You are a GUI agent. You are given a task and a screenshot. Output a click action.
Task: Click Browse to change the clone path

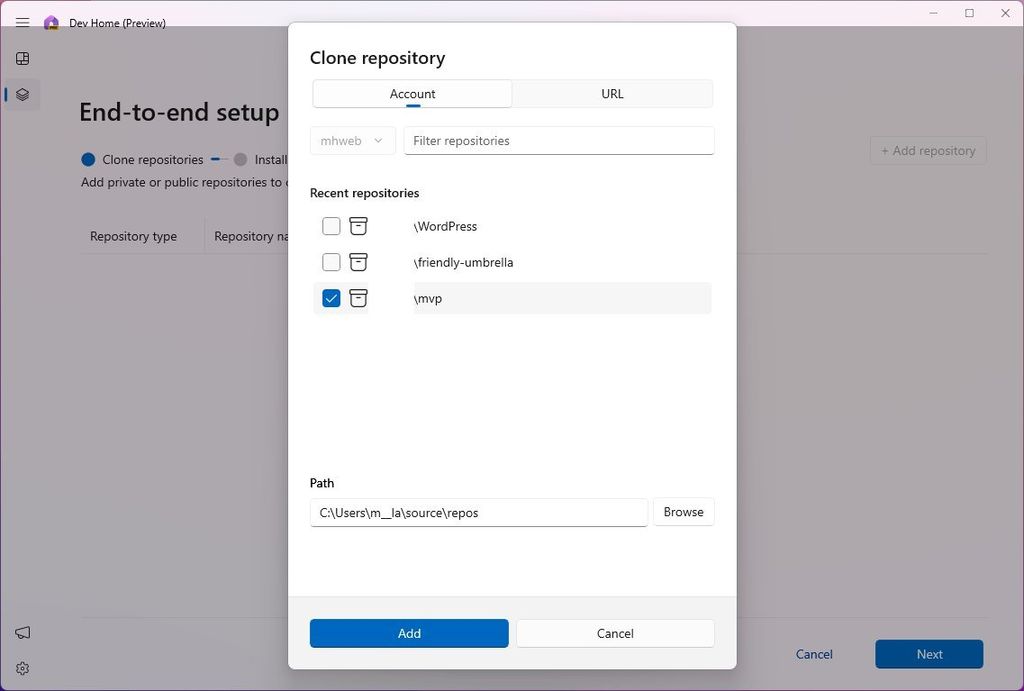tap(683, 511)
